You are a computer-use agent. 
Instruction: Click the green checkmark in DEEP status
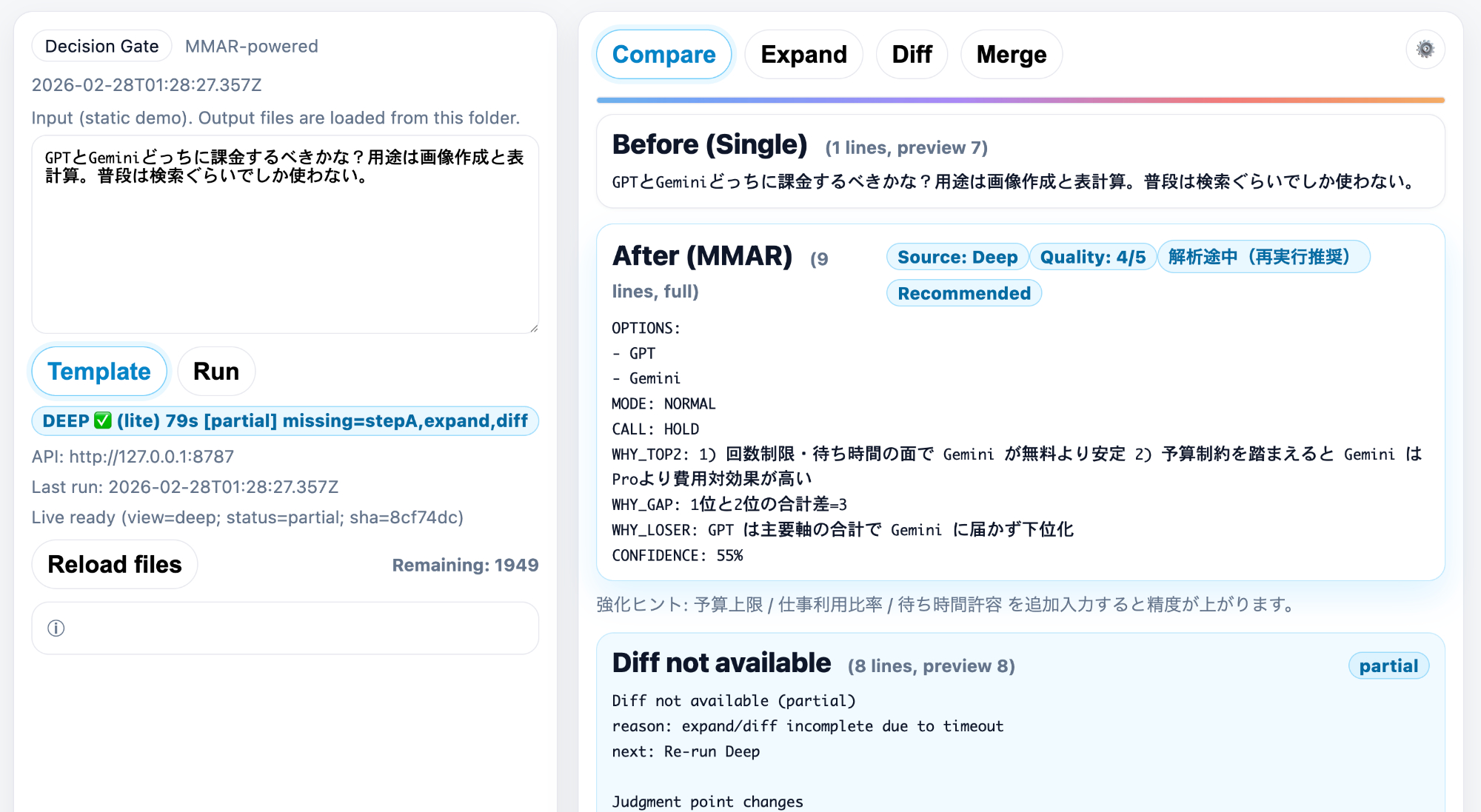pos(103,420)
